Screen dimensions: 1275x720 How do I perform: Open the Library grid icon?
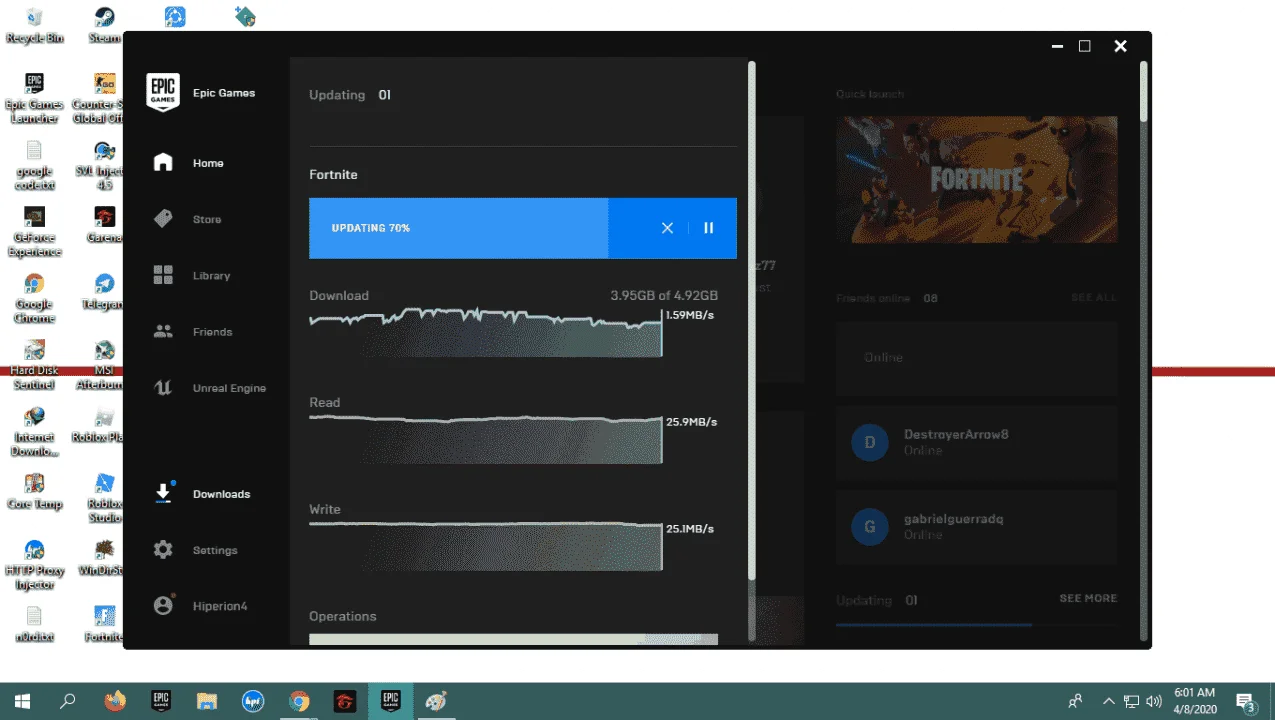coord(163,275)
